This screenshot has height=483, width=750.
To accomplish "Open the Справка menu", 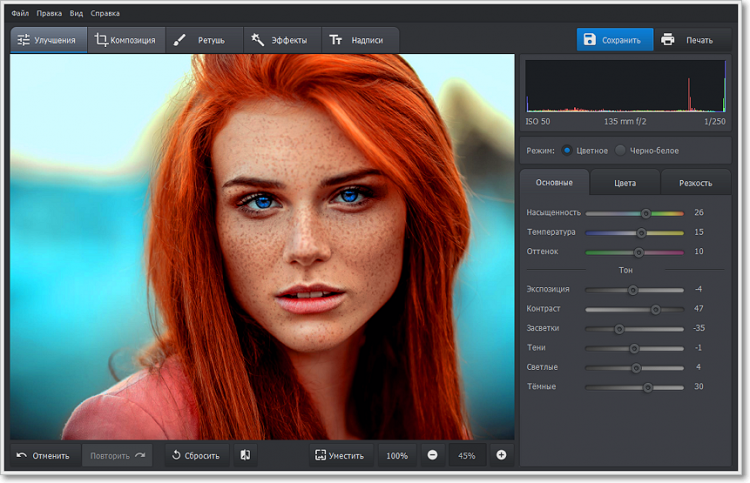I will click(x=105, y=13).
